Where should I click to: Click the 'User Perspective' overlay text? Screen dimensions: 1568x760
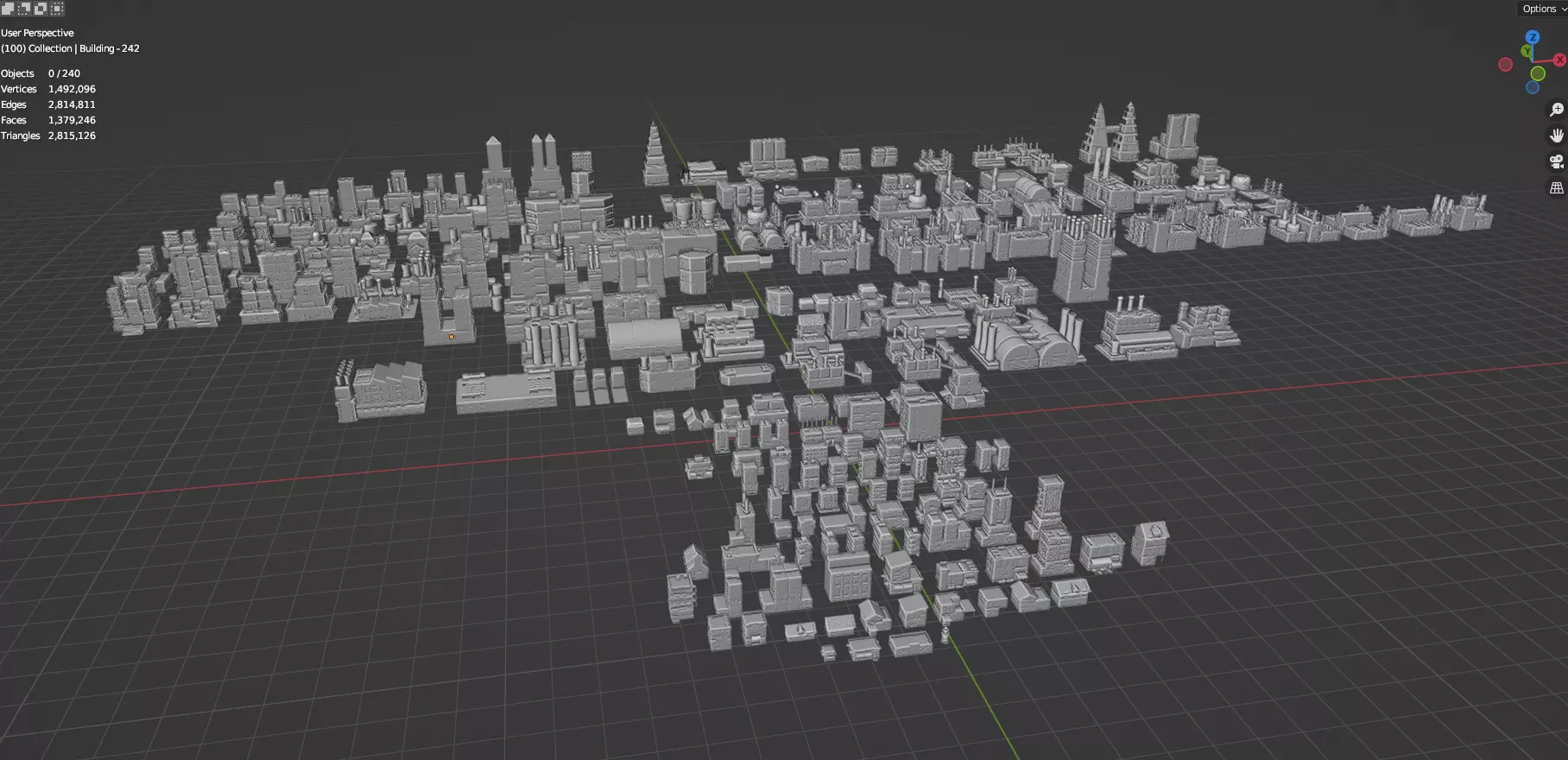click(x=37, y=33)
